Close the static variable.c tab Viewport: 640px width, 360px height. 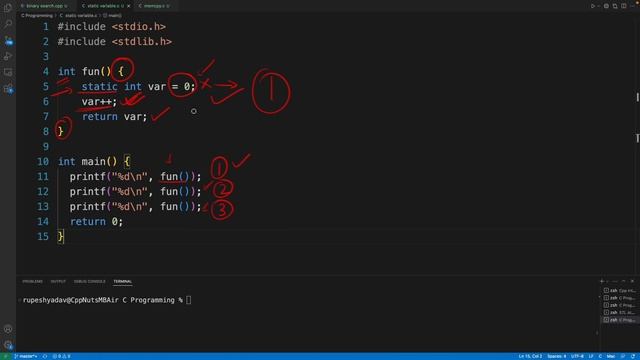point(128,6)
